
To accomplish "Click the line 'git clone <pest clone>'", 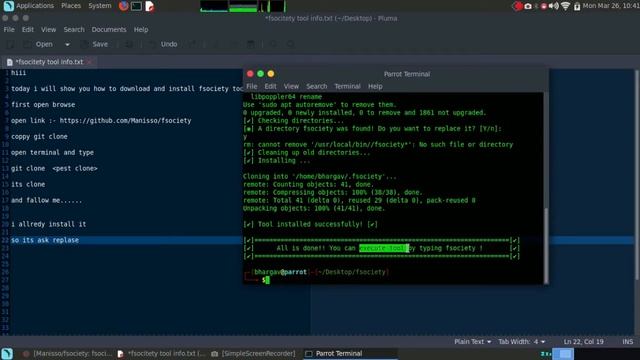I will coord(54,168).
